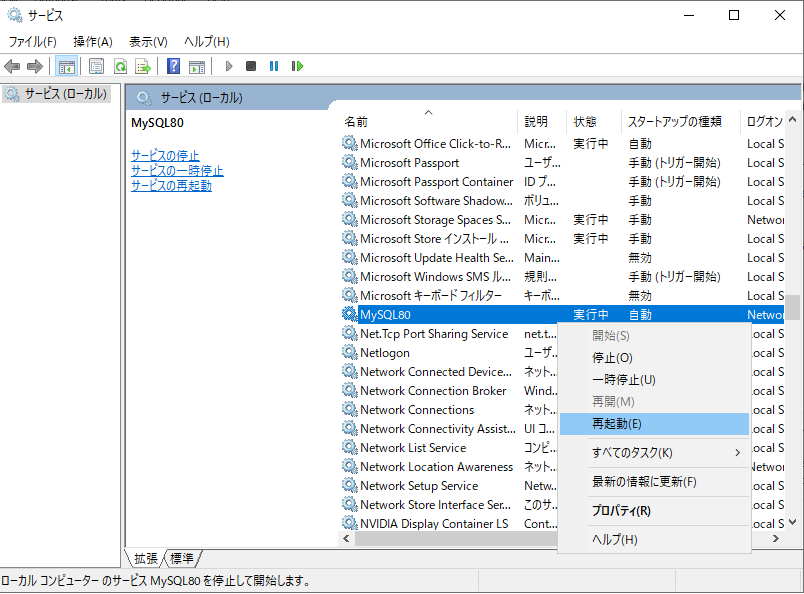The height and width of the screenshot is (594, 804).
Task: Select サービス (ローカル) in the left tree
Action: (x=56, y=94)
